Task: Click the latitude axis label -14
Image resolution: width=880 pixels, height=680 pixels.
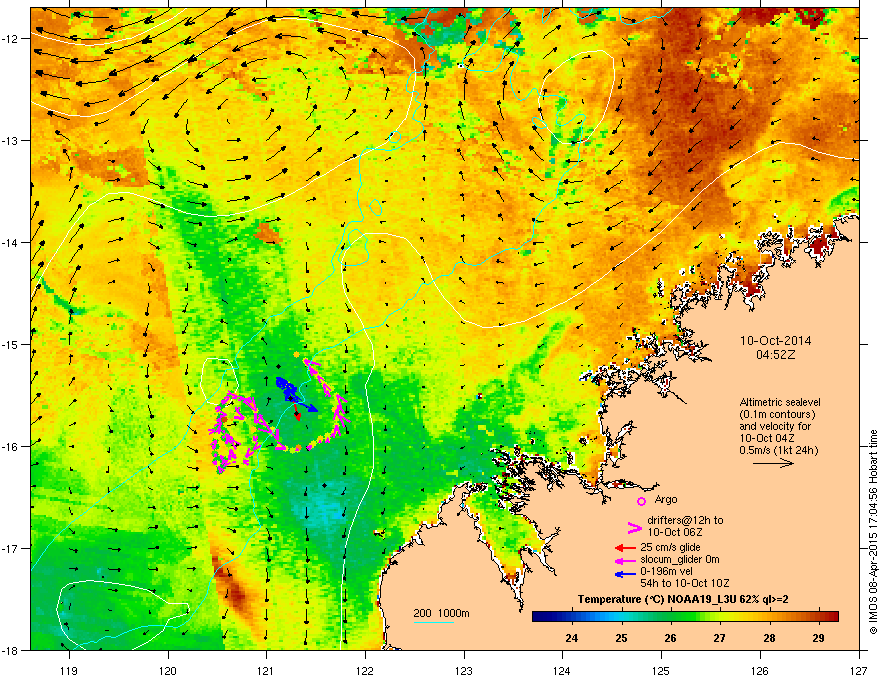Action: (x=10, y=242)
